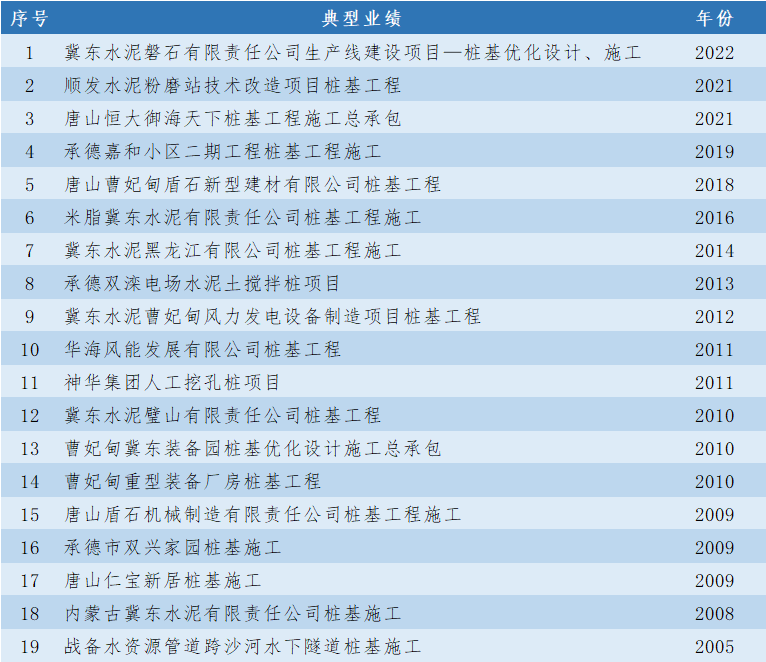
Task: Click year 2011 in 华海风能 row
Action: pos(714,350)
